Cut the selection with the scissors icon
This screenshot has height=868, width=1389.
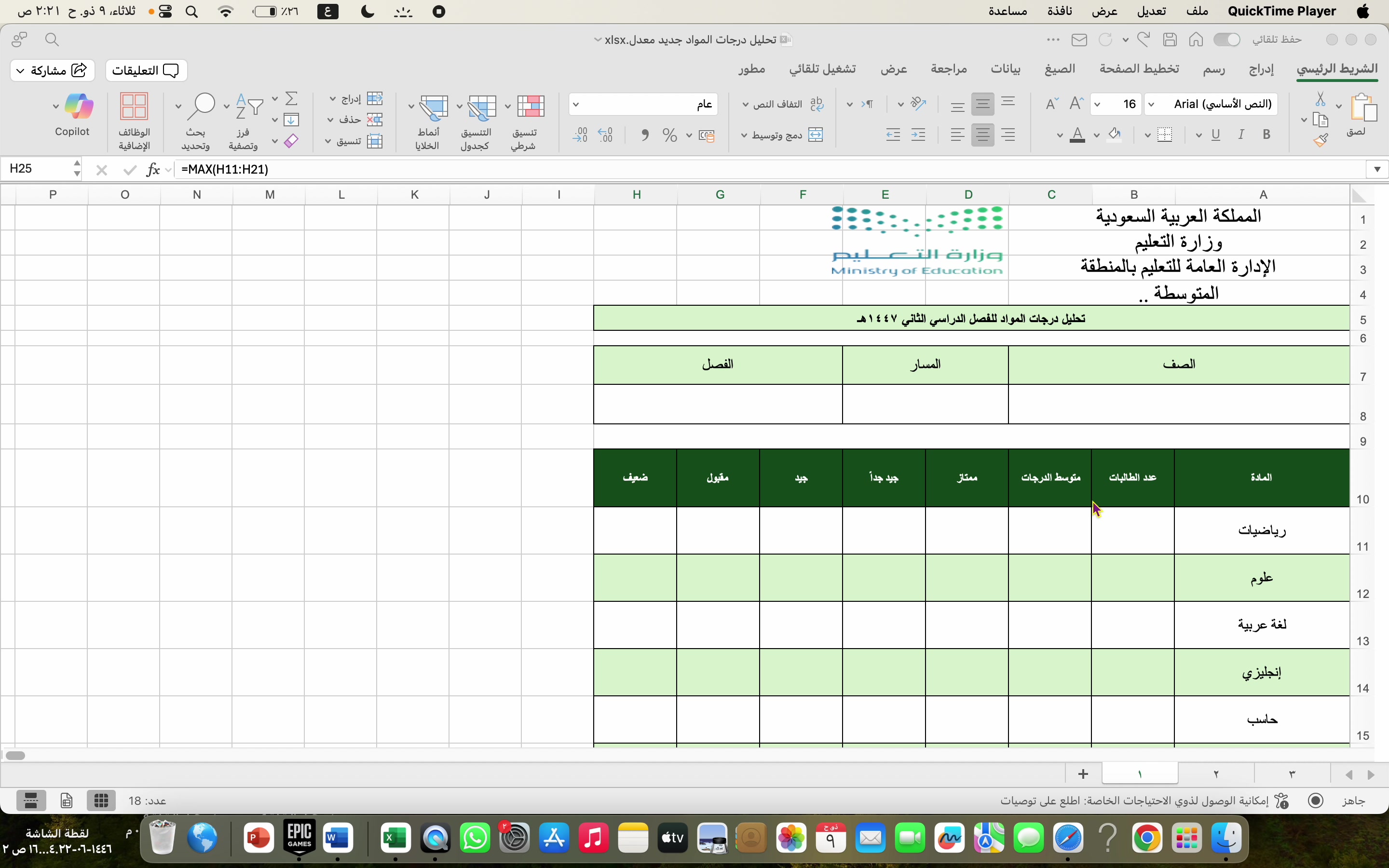[1320, 99]
